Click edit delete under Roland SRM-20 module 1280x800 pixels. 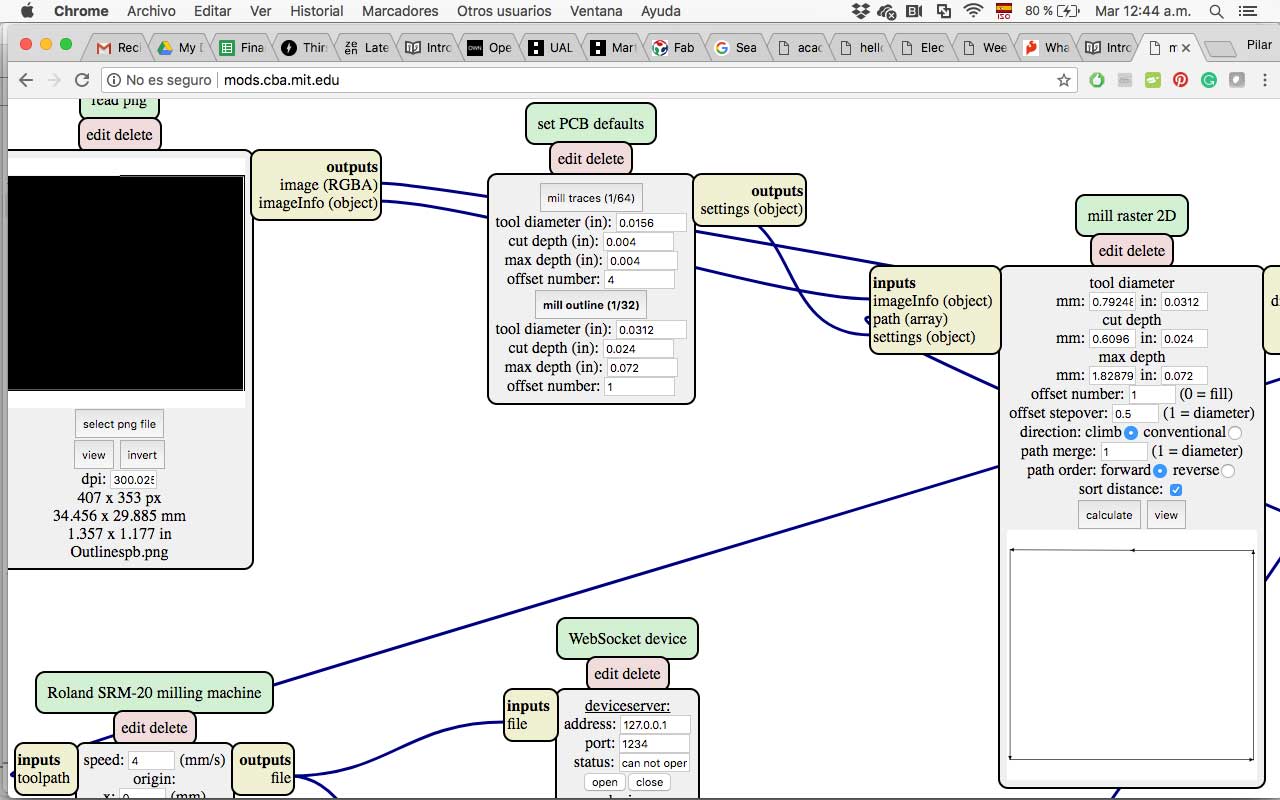click(154, 727)
